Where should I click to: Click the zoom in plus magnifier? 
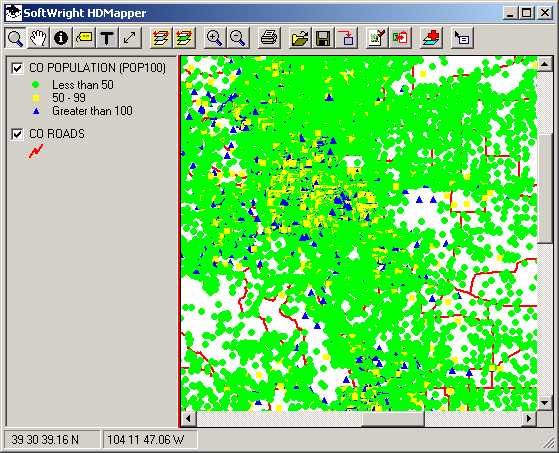(x=214, y=38)
